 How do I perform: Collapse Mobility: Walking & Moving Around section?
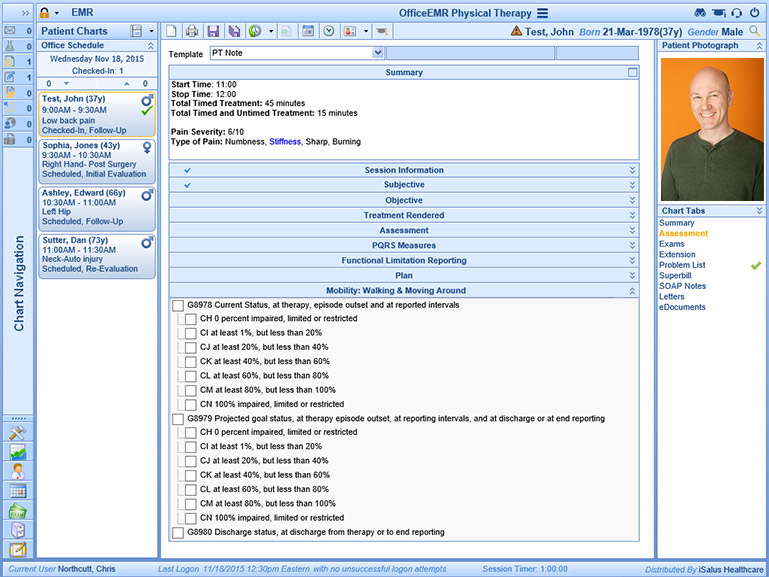[632, 291]
